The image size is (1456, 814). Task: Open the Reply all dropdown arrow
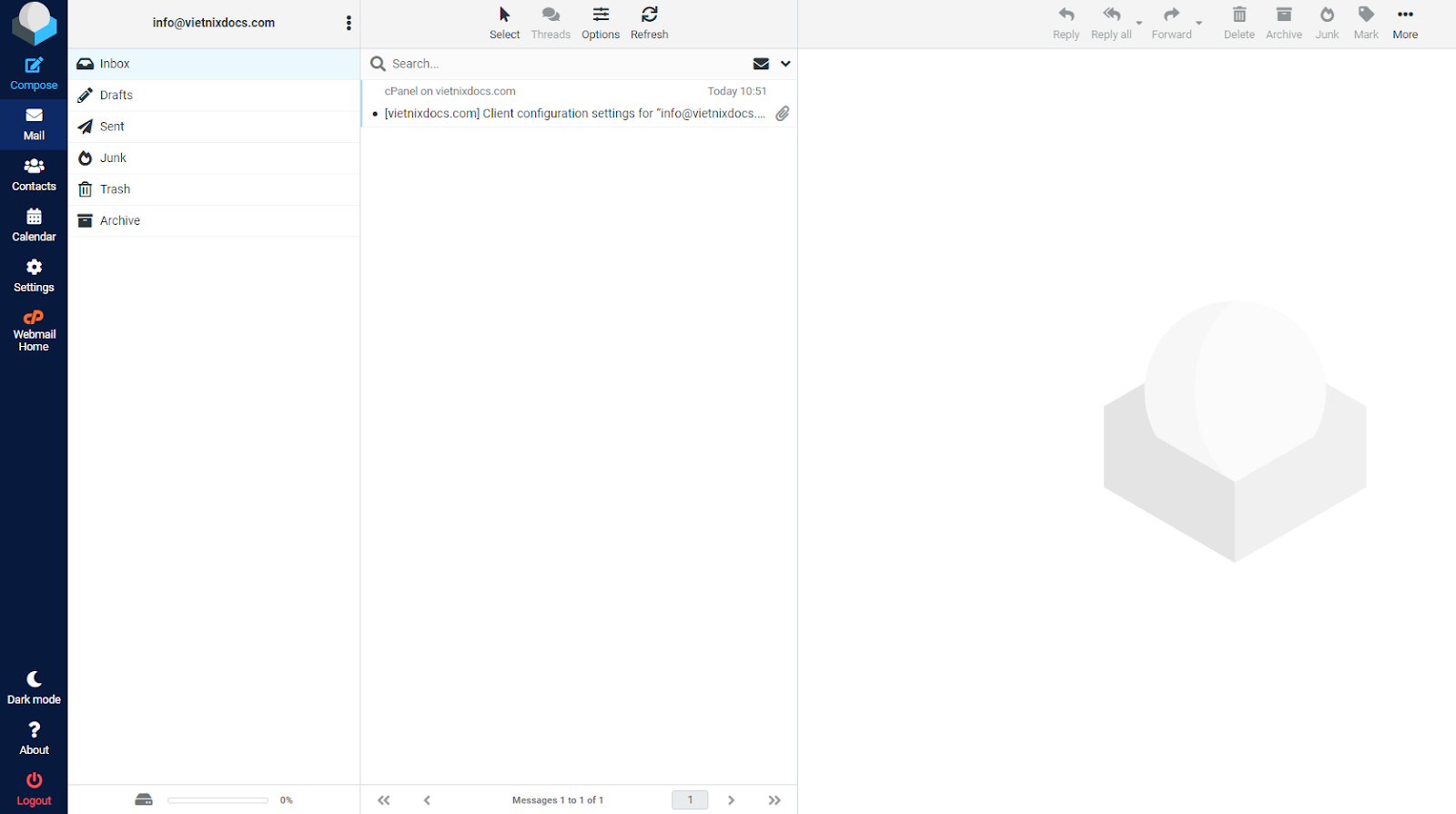(1139, 23)
